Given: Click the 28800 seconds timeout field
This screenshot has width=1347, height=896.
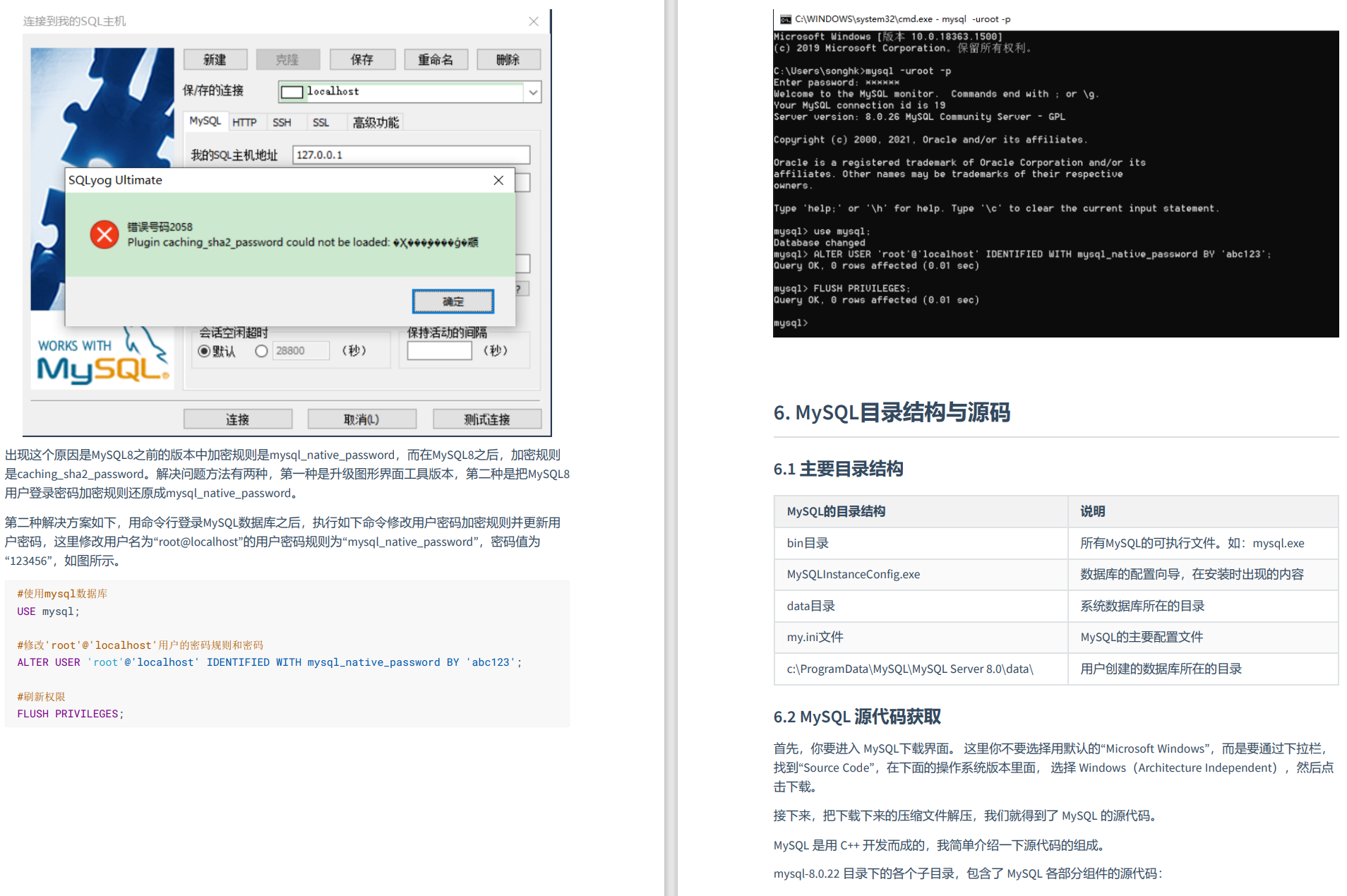Looking at the screenshot, I should coord(301,351).
